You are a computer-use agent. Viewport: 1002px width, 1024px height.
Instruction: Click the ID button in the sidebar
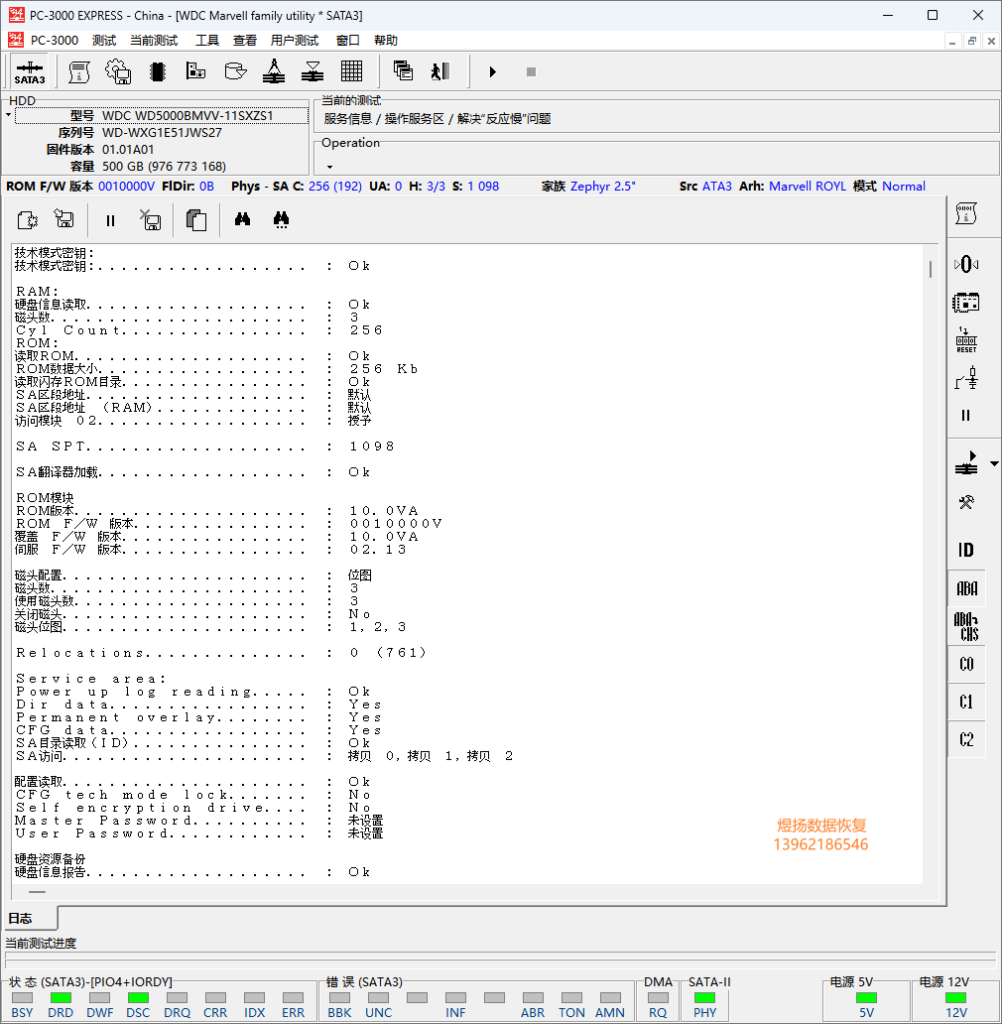tap(966, 550)
